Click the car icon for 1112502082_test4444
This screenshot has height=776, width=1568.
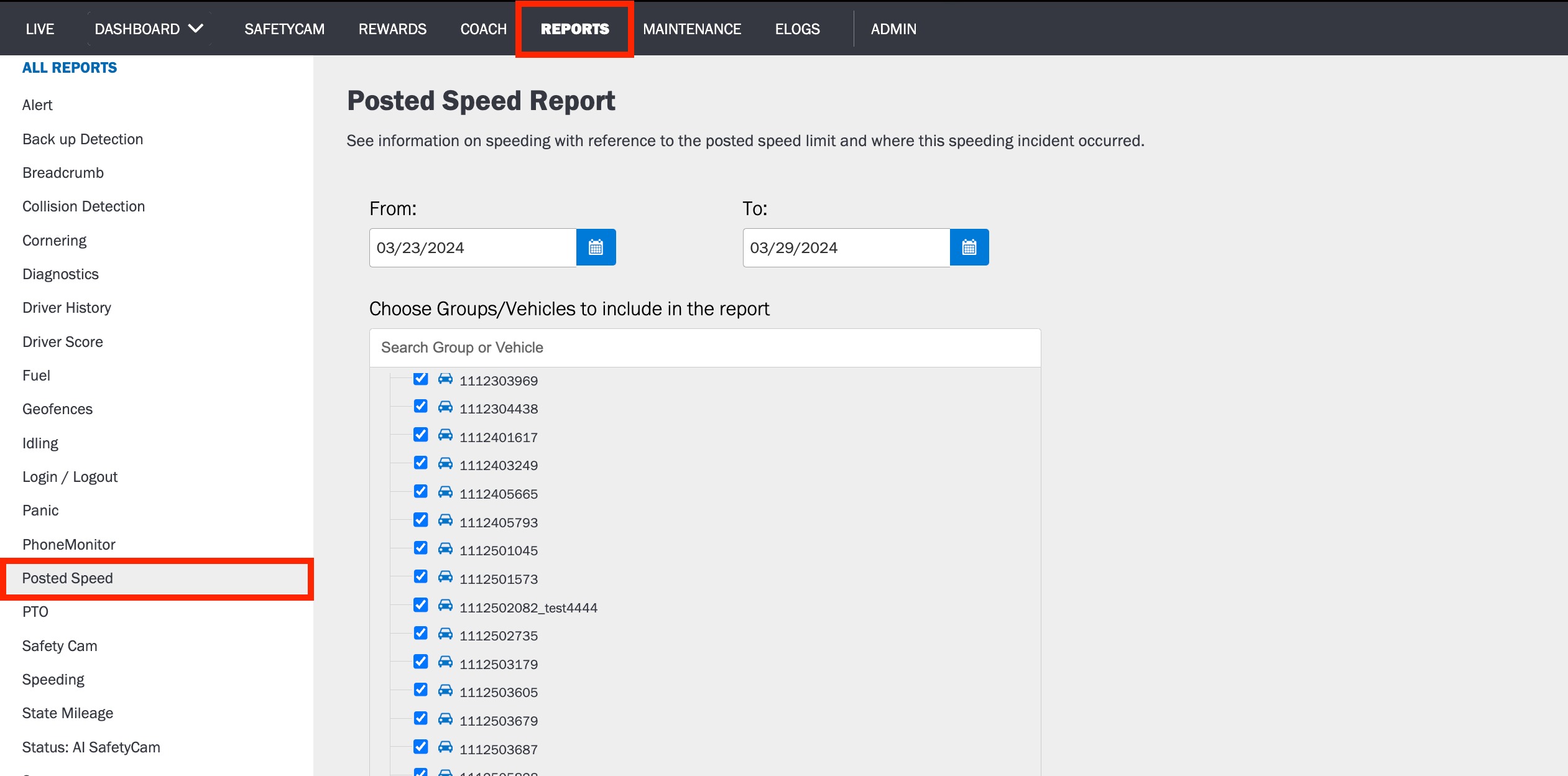coord(445,606)
